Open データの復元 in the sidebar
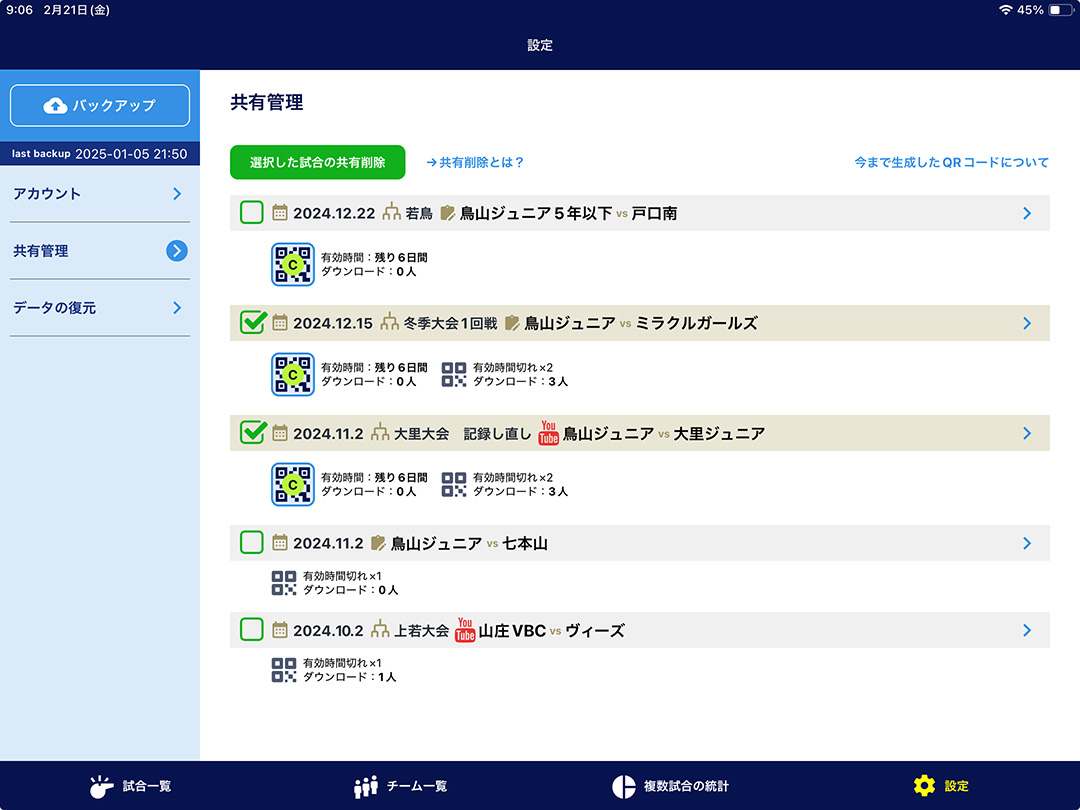The height and width of the screenshot is (810, 1080). point(100,308)
